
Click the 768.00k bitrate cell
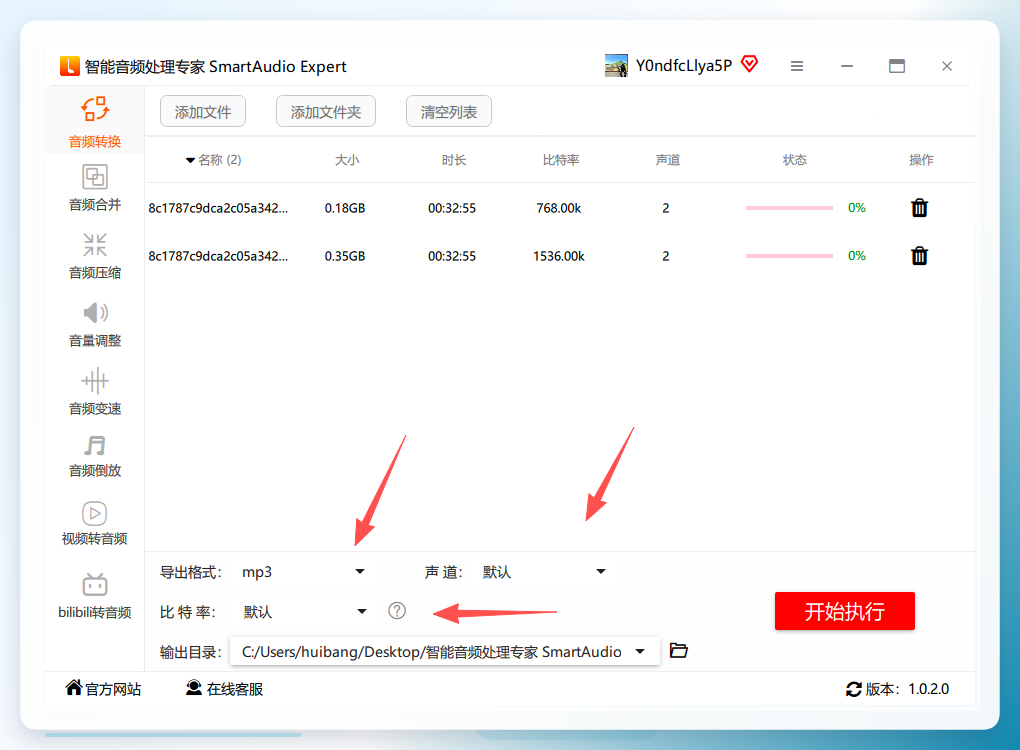click(559, 208)
